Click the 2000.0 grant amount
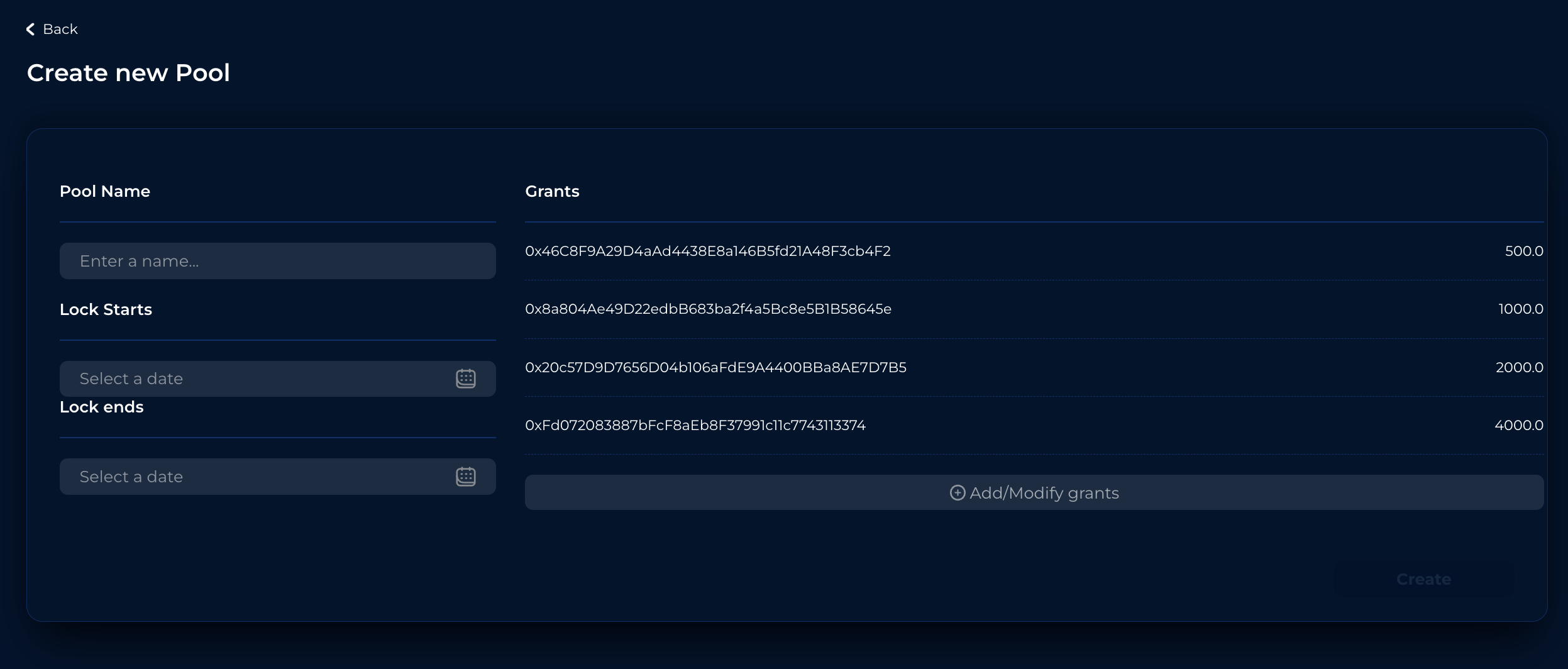The width and height of the screenshot is (1568, 669). 1519,368
